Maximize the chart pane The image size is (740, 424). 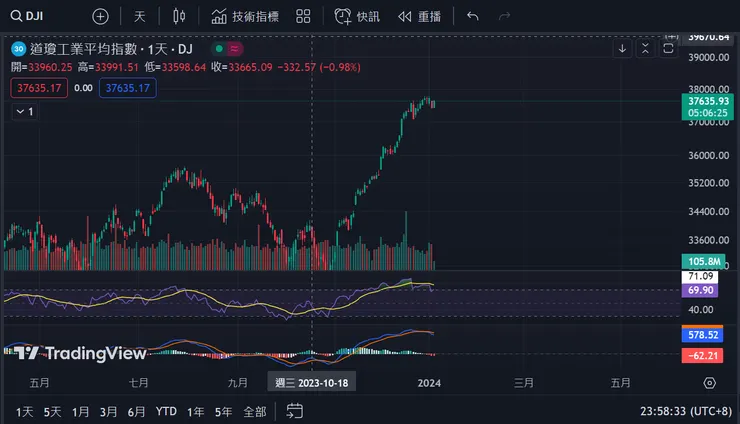(668, 48)
